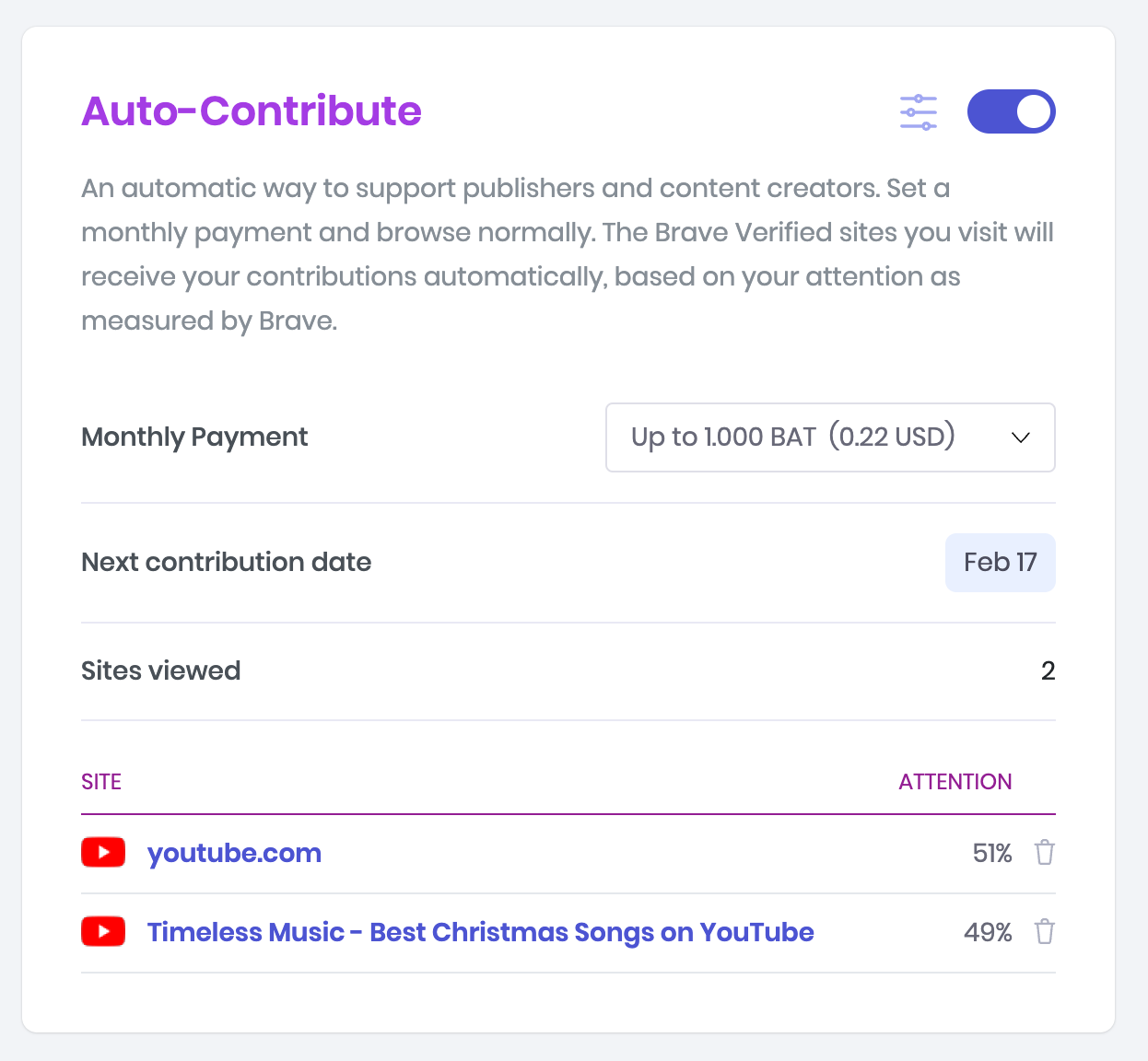The image size is (1148, 1061).
Task: Click the YouTube icon beside youtube.com
Action: coord(102,852)
